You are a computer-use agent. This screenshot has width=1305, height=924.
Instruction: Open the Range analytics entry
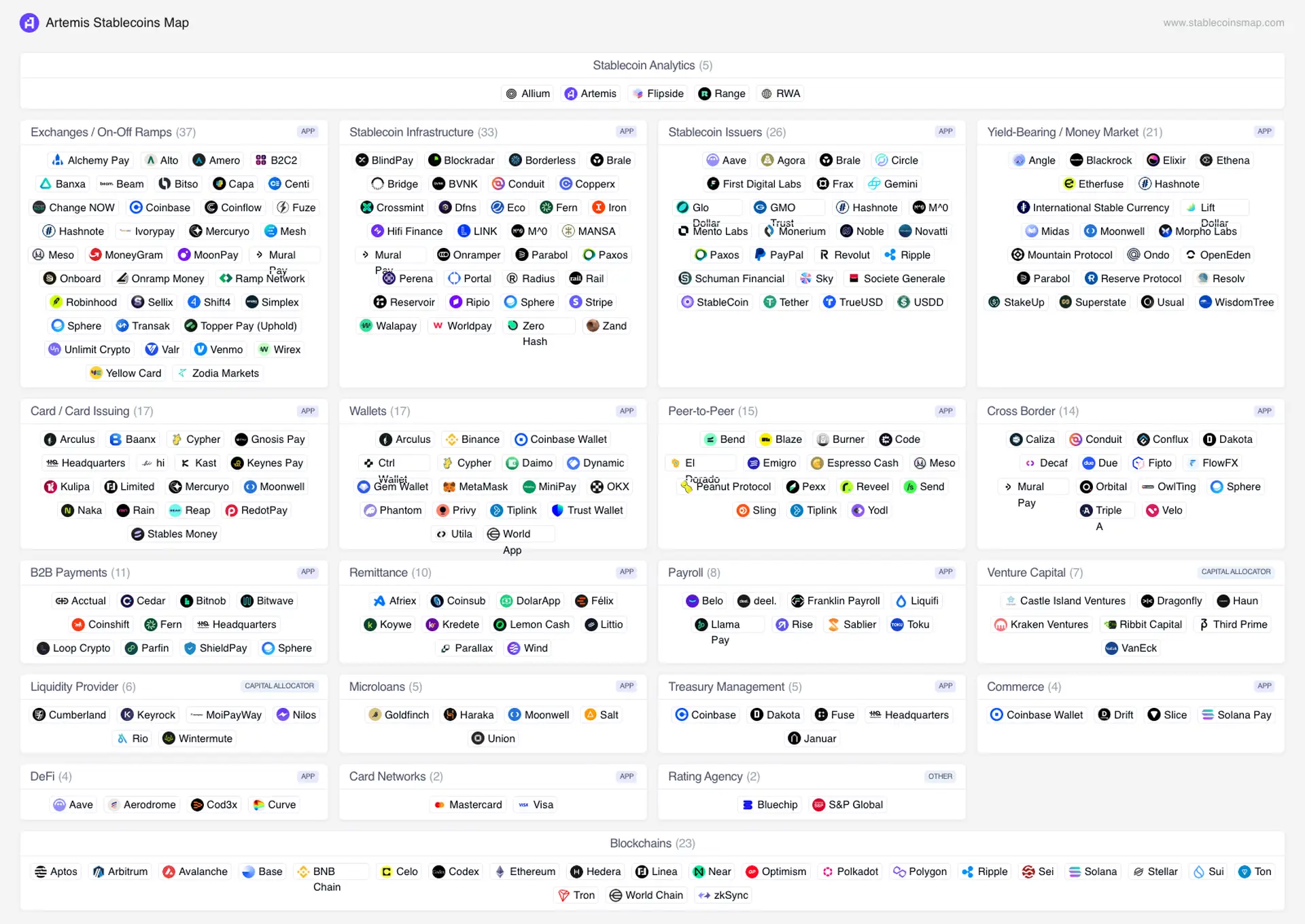click(722, 94)
